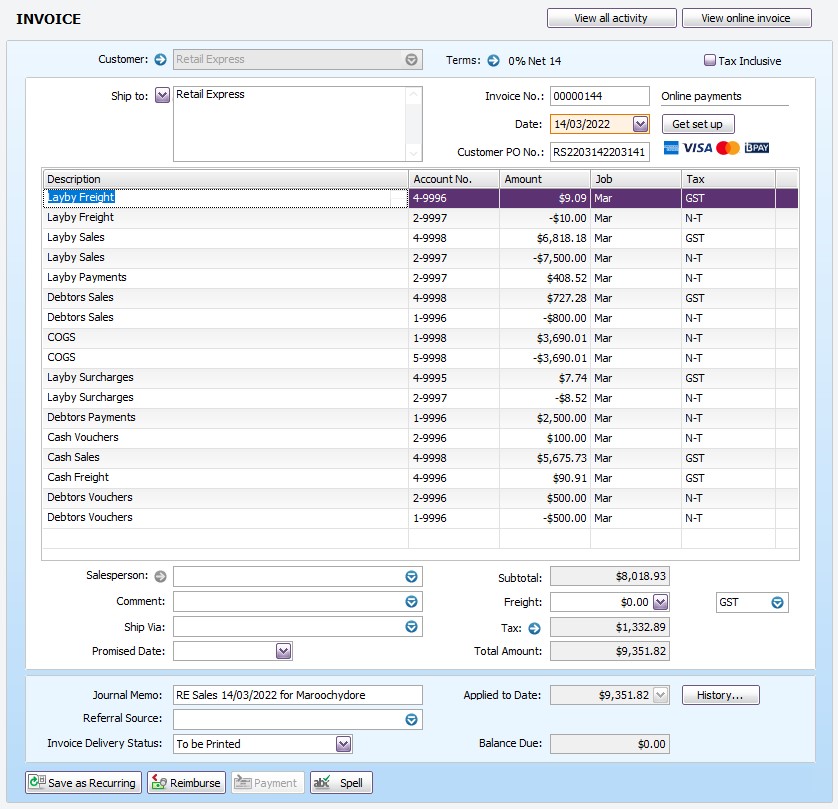Open the Invoice Delivery Status dropdown
This screenshot has width=838, height=809.
[x=343, y=744]
